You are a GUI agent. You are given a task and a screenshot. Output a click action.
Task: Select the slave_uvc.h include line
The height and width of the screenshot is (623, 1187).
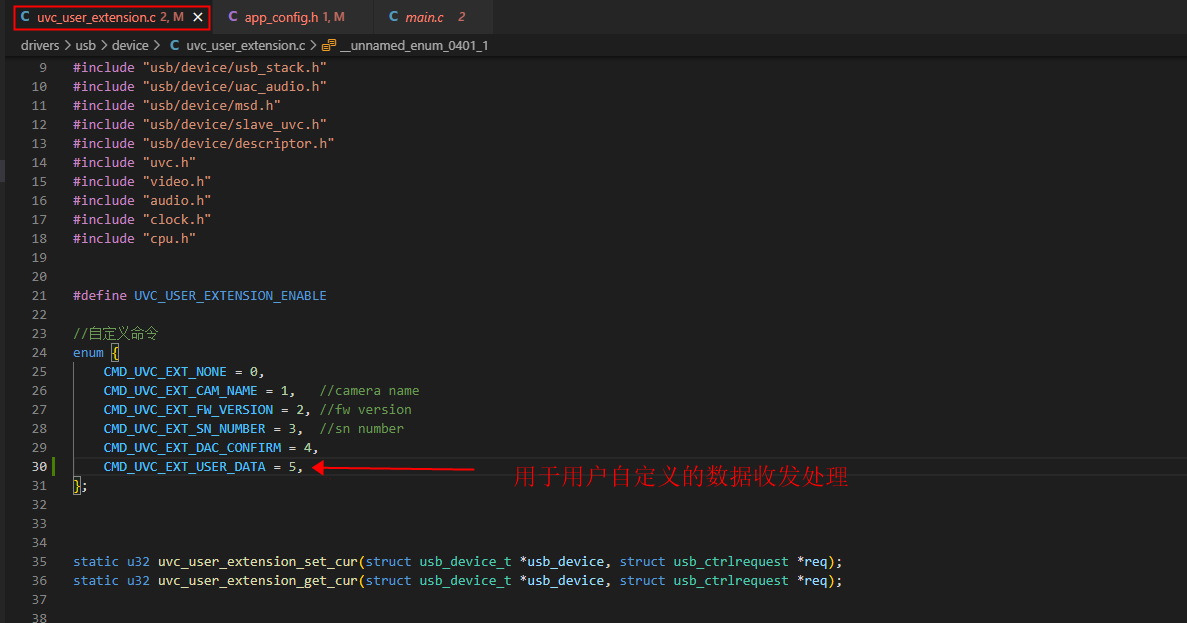pos(200,124)
